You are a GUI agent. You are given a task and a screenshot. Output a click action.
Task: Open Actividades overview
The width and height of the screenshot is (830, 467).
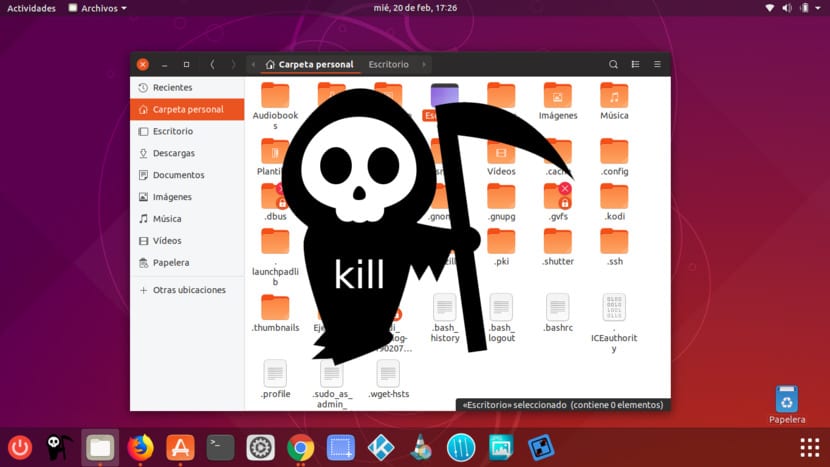(x=31, y=8)
